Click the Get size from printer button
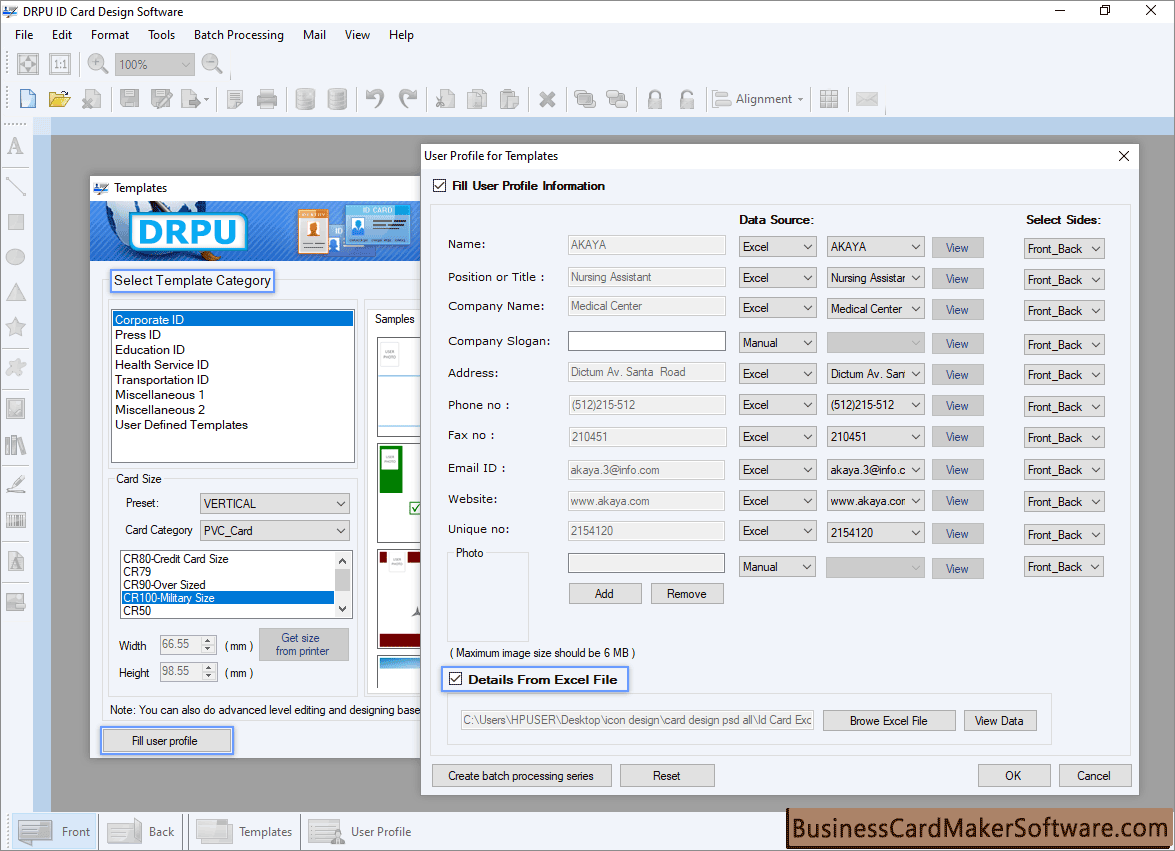 (303, 643)
